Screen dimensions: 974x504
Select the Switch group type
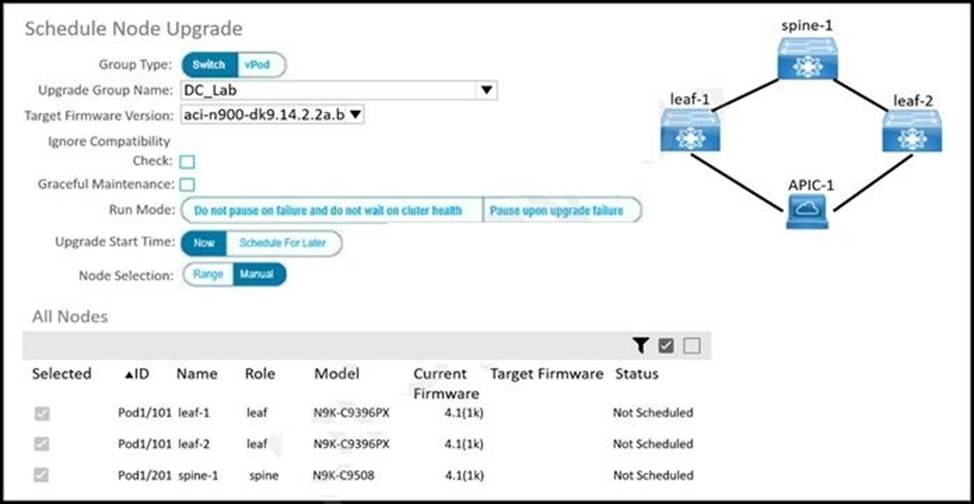point(209,65)
